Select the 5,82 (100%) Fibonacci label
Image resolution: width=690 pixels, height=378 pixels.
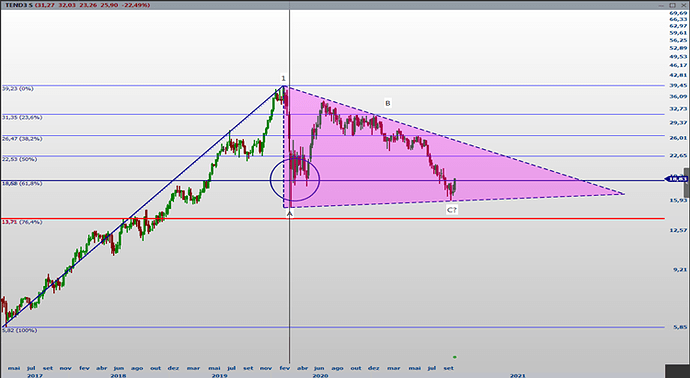(19, 330)
